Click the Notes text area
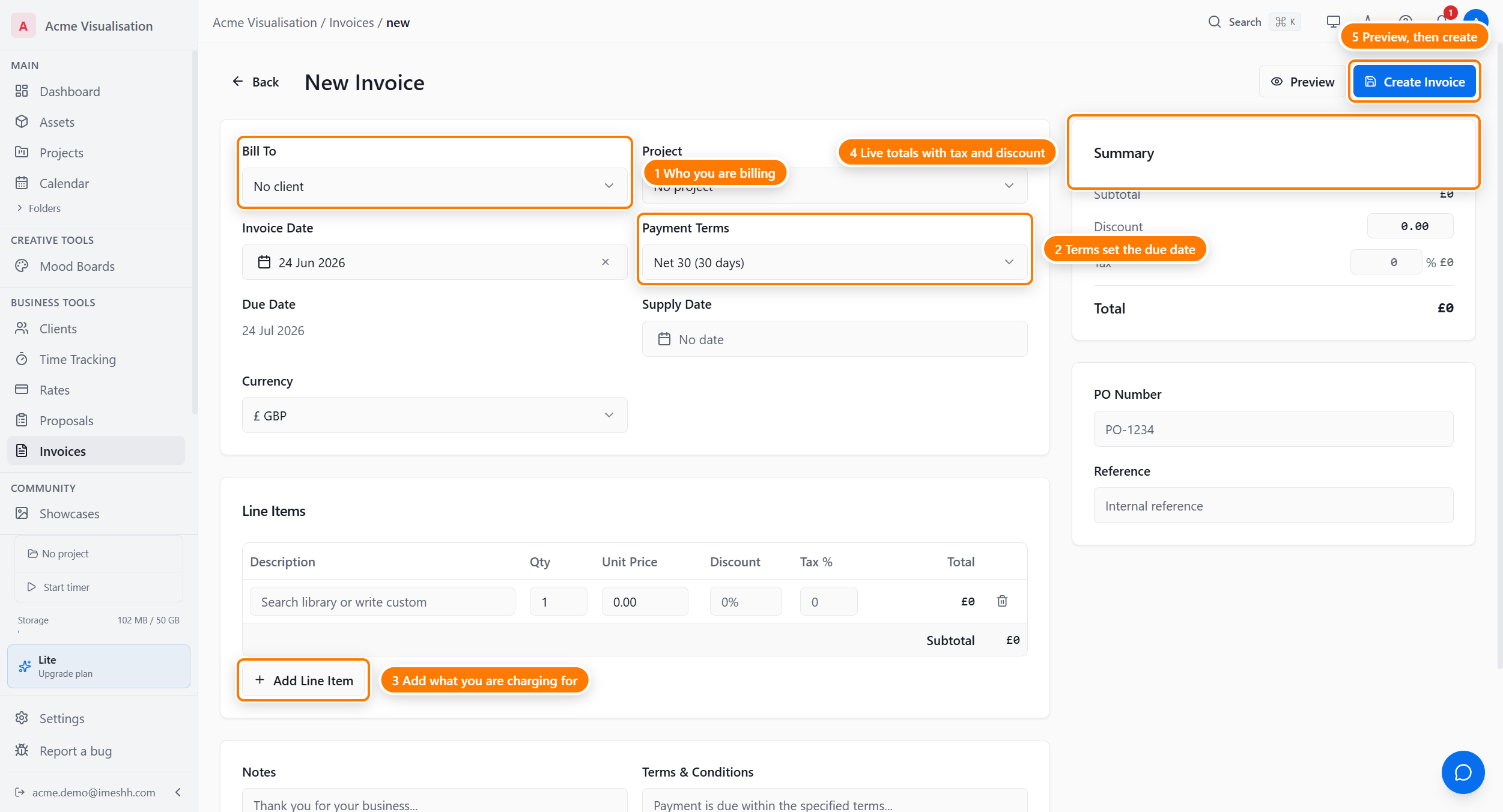Viewport: 1503px width, 812px height. (x=434, y=801)
